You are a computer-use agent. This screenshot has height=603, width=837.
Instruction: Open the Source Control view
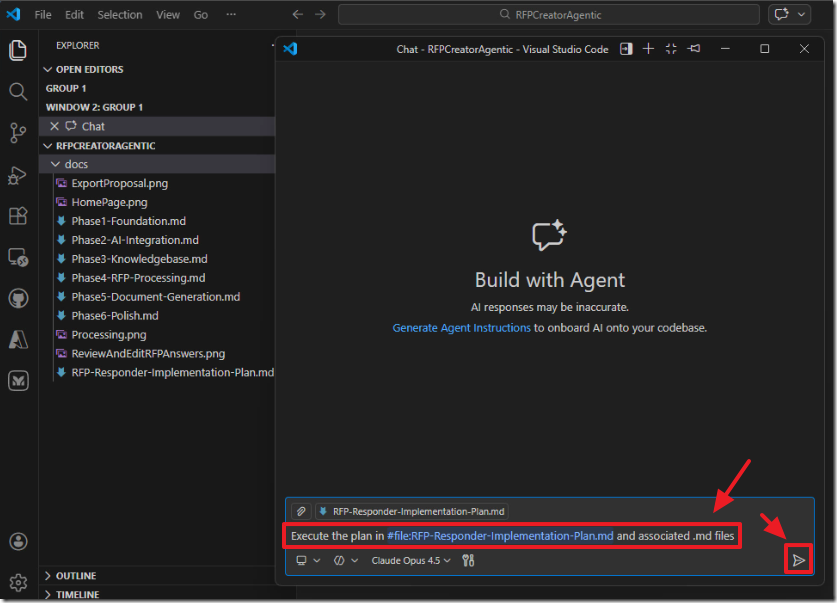[18, 132]
